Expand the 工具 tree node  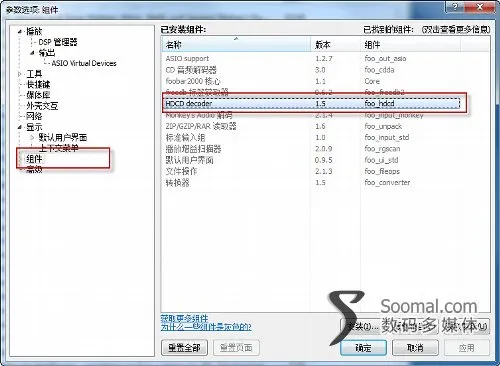20,74
